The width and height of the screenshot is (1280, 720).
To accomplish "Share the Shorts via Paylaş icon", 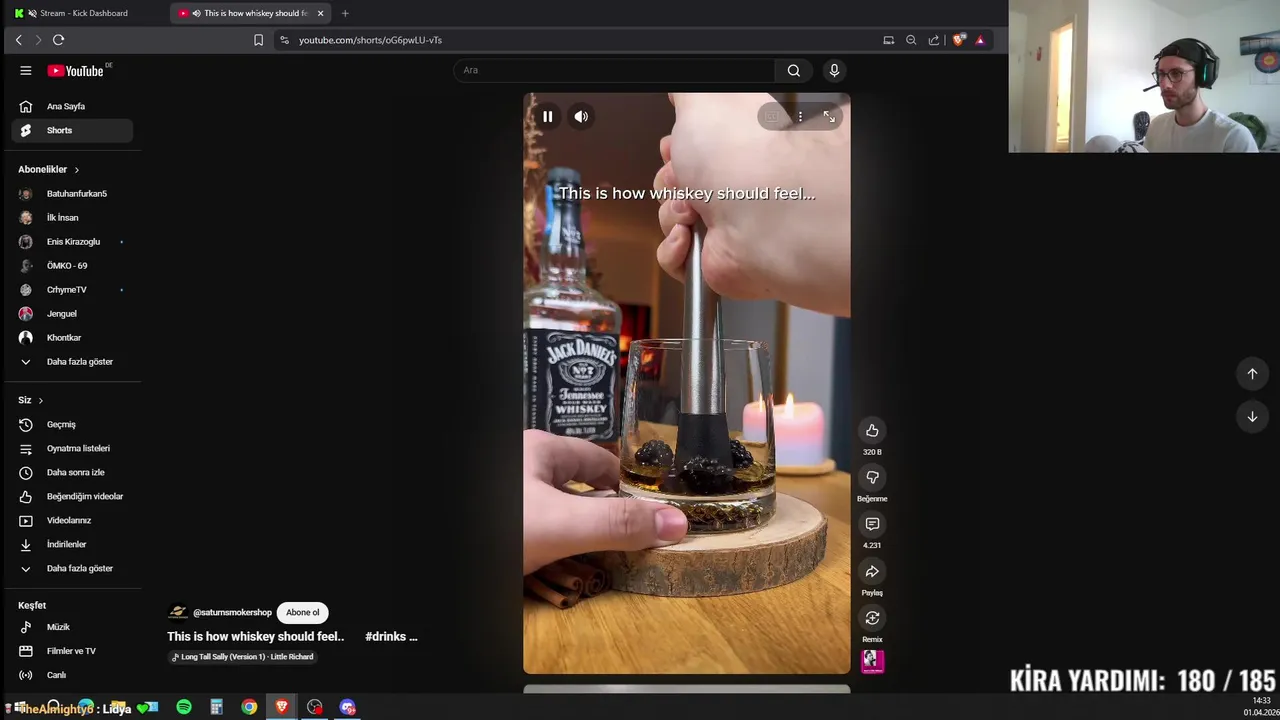I will click(x=872, y=571).
